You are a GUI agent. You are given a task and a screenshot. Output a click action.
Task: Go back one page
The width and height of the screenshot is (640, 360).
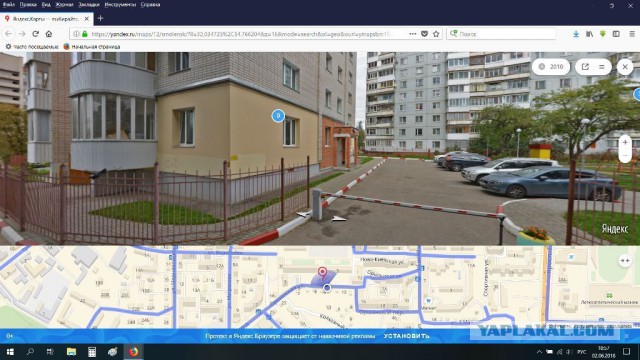point(9,34)
